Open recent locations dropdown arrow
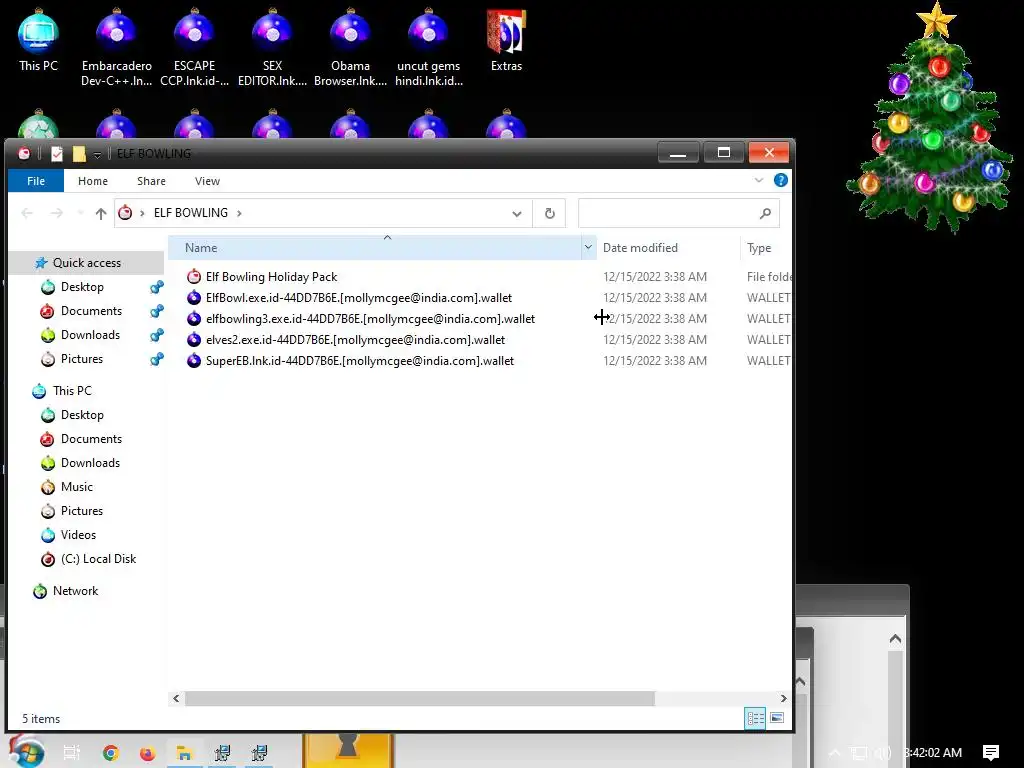1024x768 pixels. coord(80,213)
